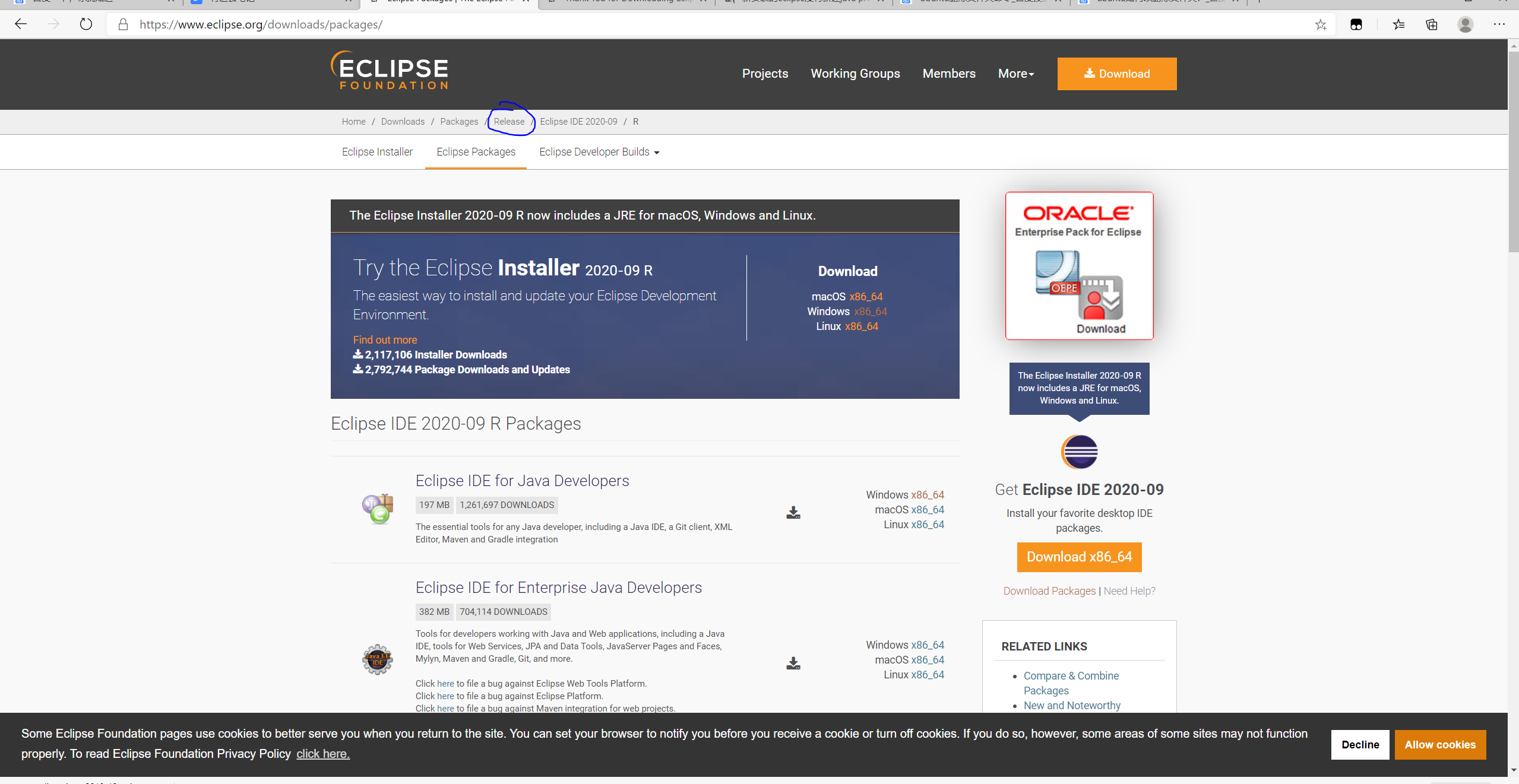Go to Packages breadcrumb
The height and width of the screenshot is (784, 1519).
459,122
